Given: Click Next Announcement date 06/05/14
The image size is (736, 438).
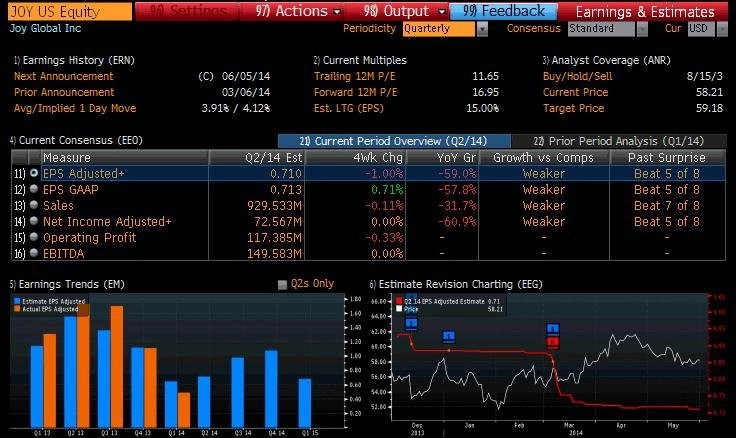Looking at the screenshot, I should (246, 76).
